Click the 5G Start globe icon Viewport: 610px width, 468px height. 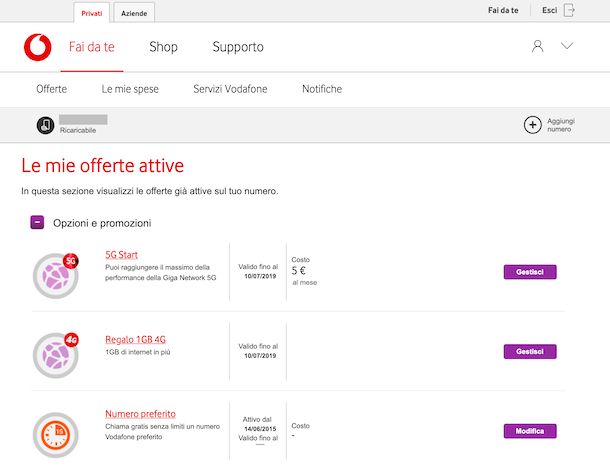(x=56, y=275)
